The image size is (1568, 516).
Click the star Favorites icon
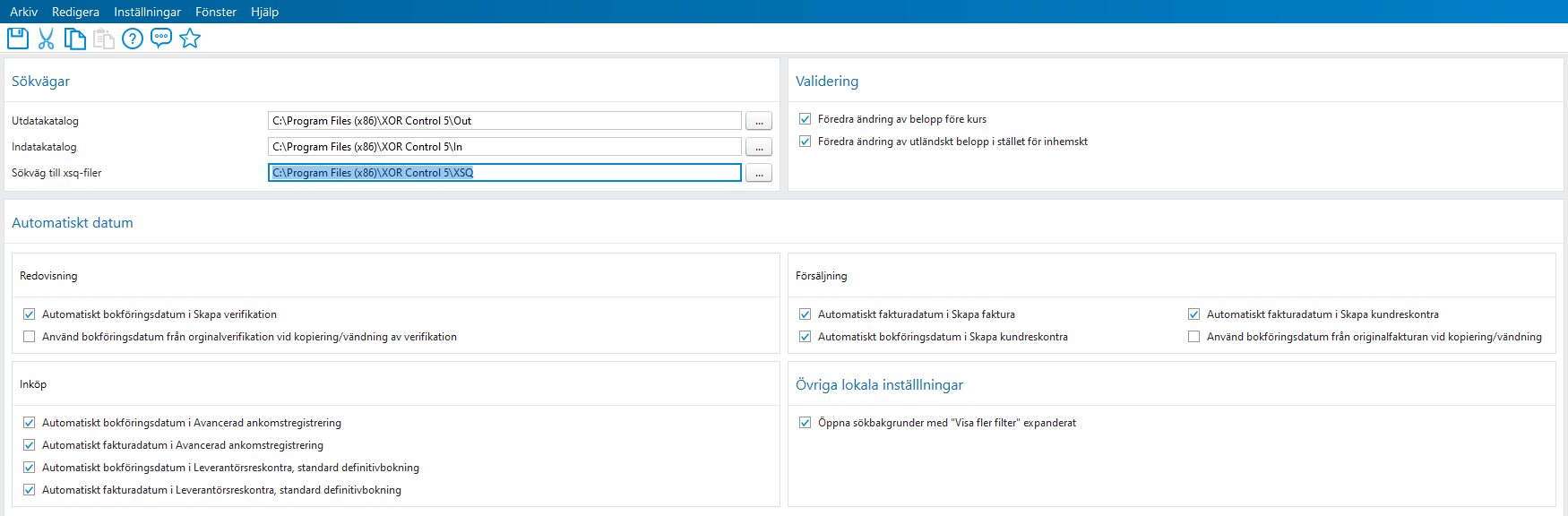(190, 39)
